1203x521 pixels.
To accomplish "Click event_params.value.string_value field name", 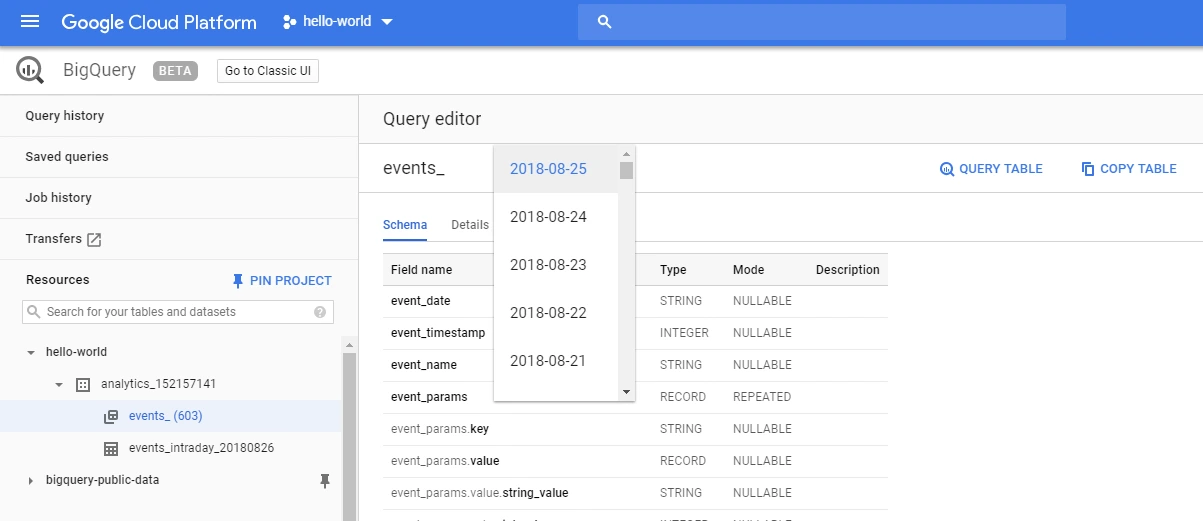I will click(479, 493).
